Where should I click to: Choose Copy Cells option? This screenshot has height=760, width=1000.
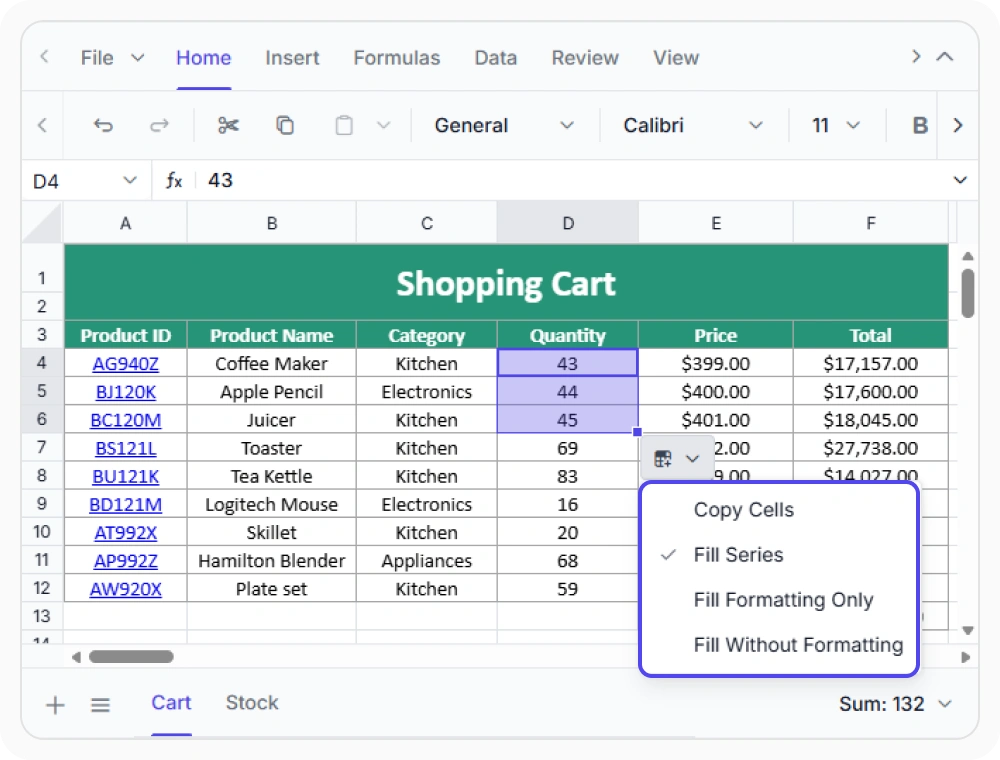pyautogui.click(x=778, y=510)
